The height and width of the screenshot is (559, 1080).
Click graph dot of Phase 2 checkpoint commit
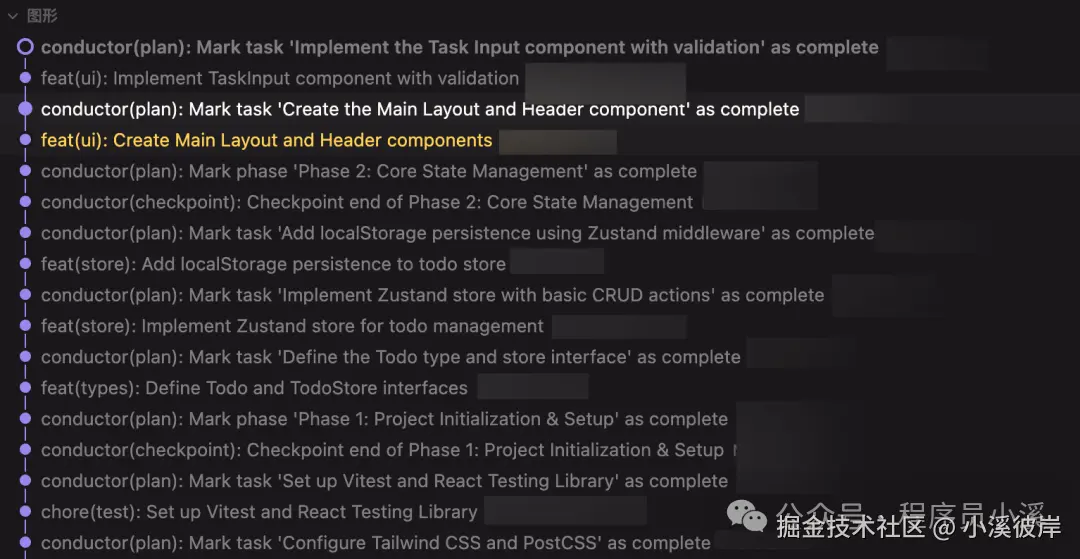click(x=25, y=202)
